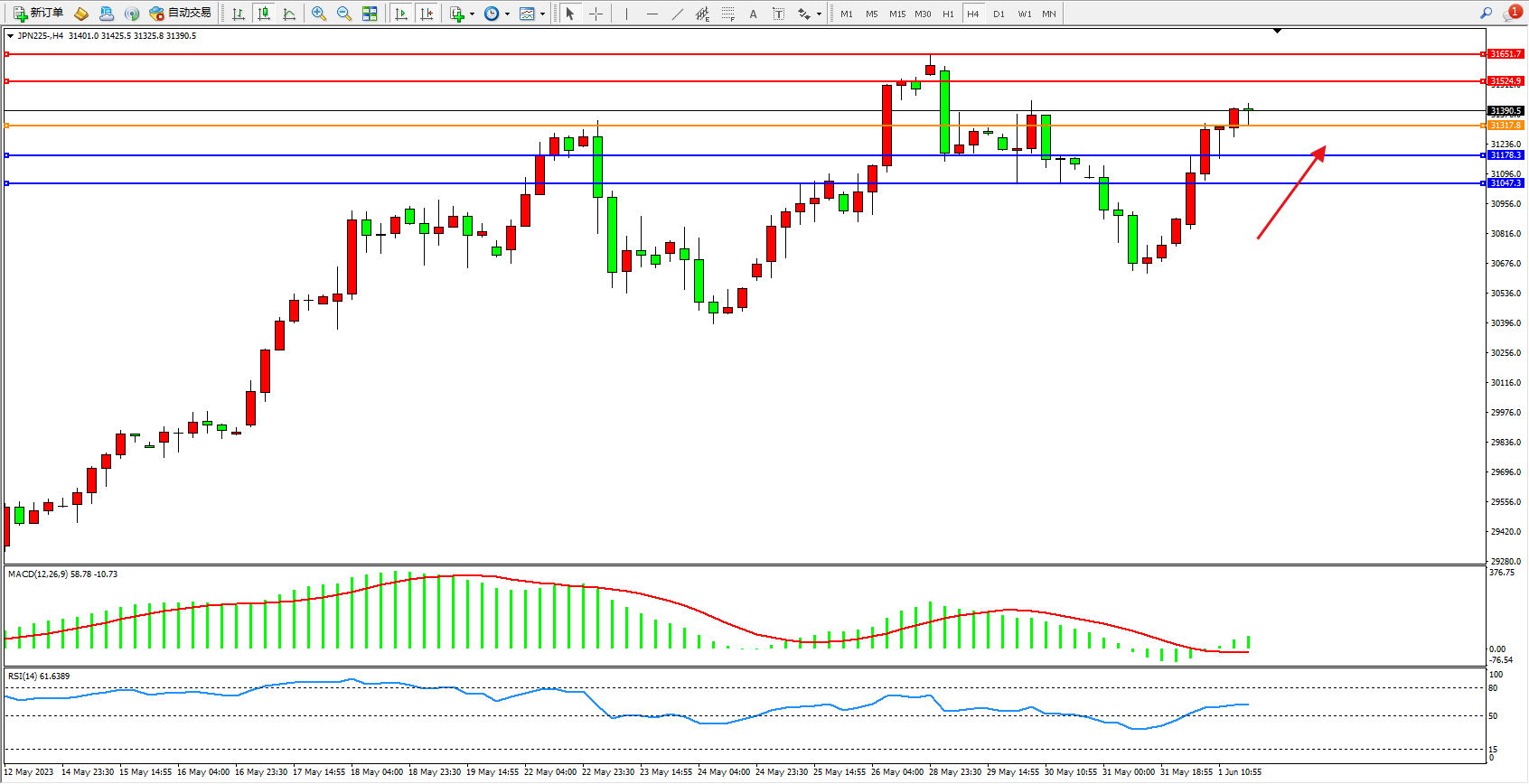
Task: Zoom in on the chart
Action: click(319, 14)
